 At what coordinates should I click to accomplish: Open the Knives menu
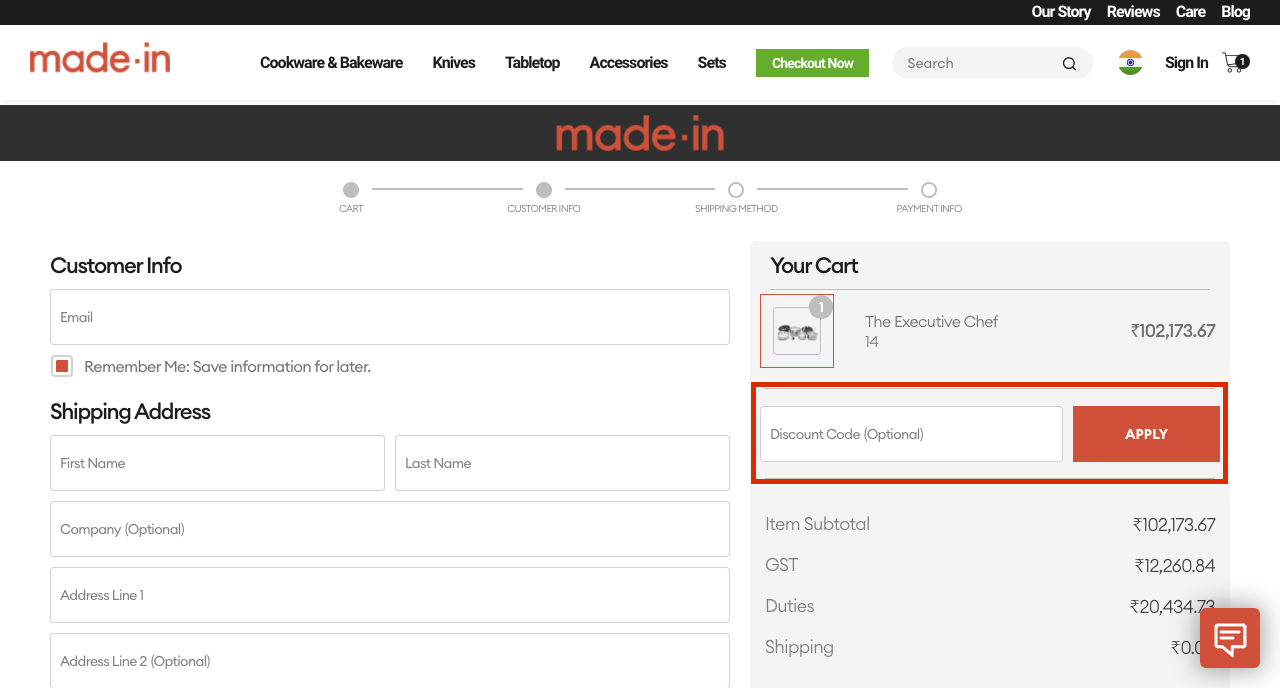point(454,63)
